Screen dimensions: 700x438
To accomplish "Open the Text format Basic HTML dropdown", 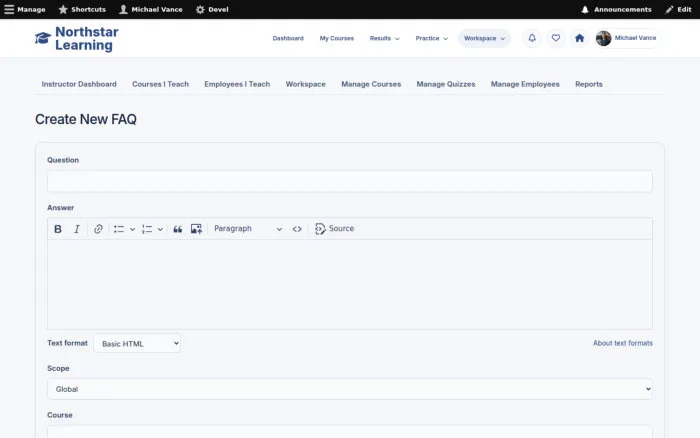I will pyautogui.click(x=137, y=343).
